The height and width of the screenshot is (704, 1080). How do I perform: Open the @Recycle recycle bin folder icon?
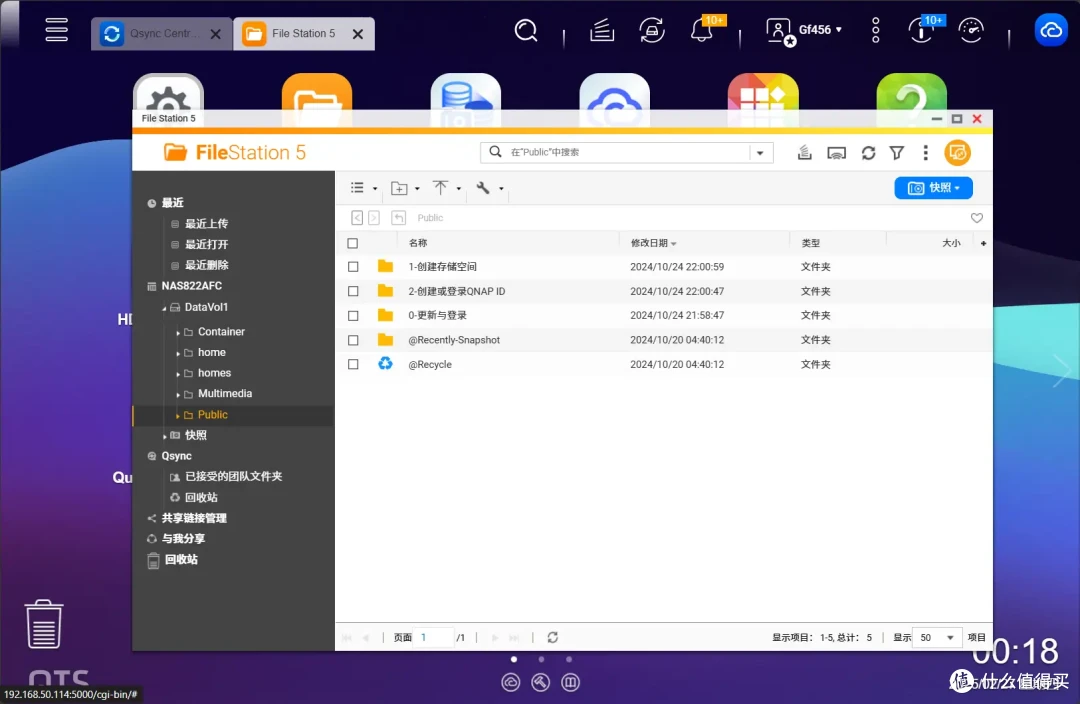coord(385,364)
